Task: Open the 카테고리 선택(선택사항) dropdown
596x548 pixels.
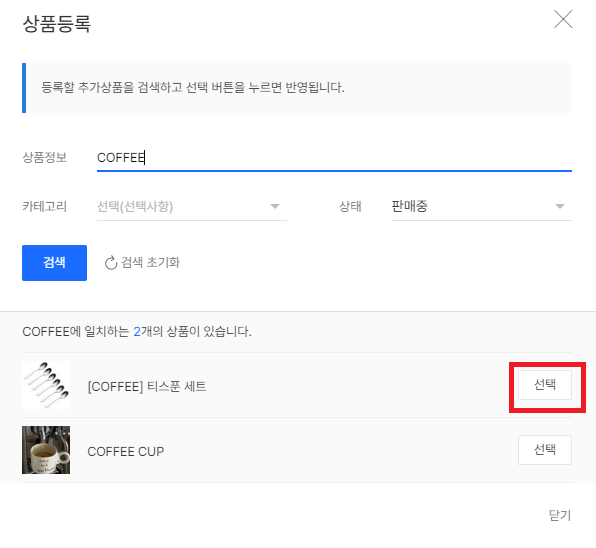Action: coord(192,206)
